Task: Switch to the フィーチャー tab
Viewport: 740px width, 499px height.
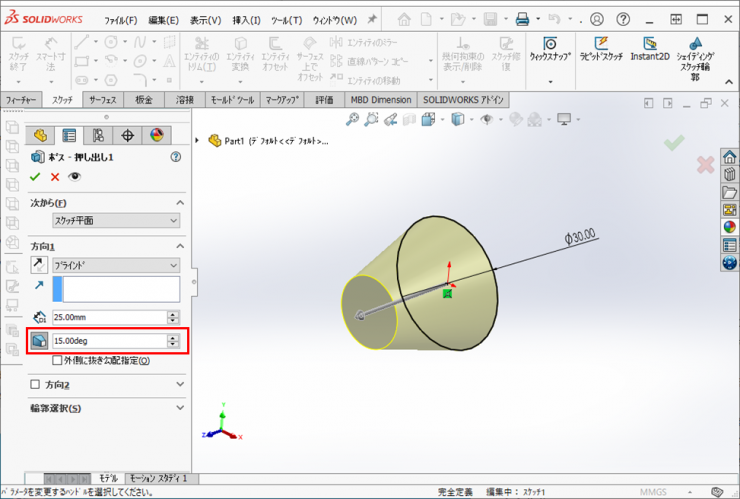Action: (x=22, y=100)
